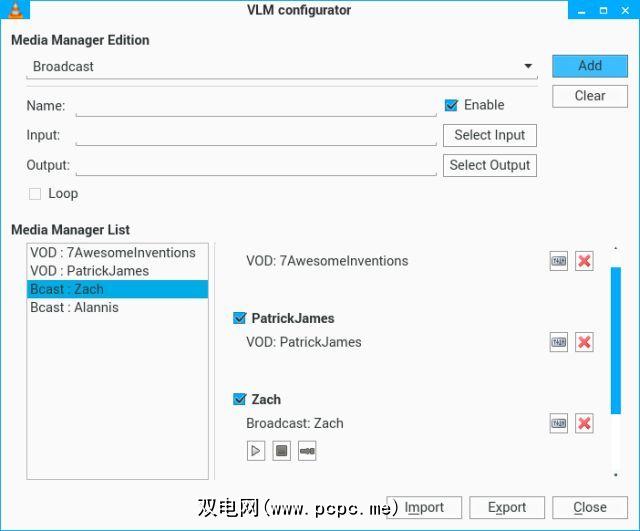Stop the Zach broadcast
This screenshot has height=531, width=640.
[282, 451]
